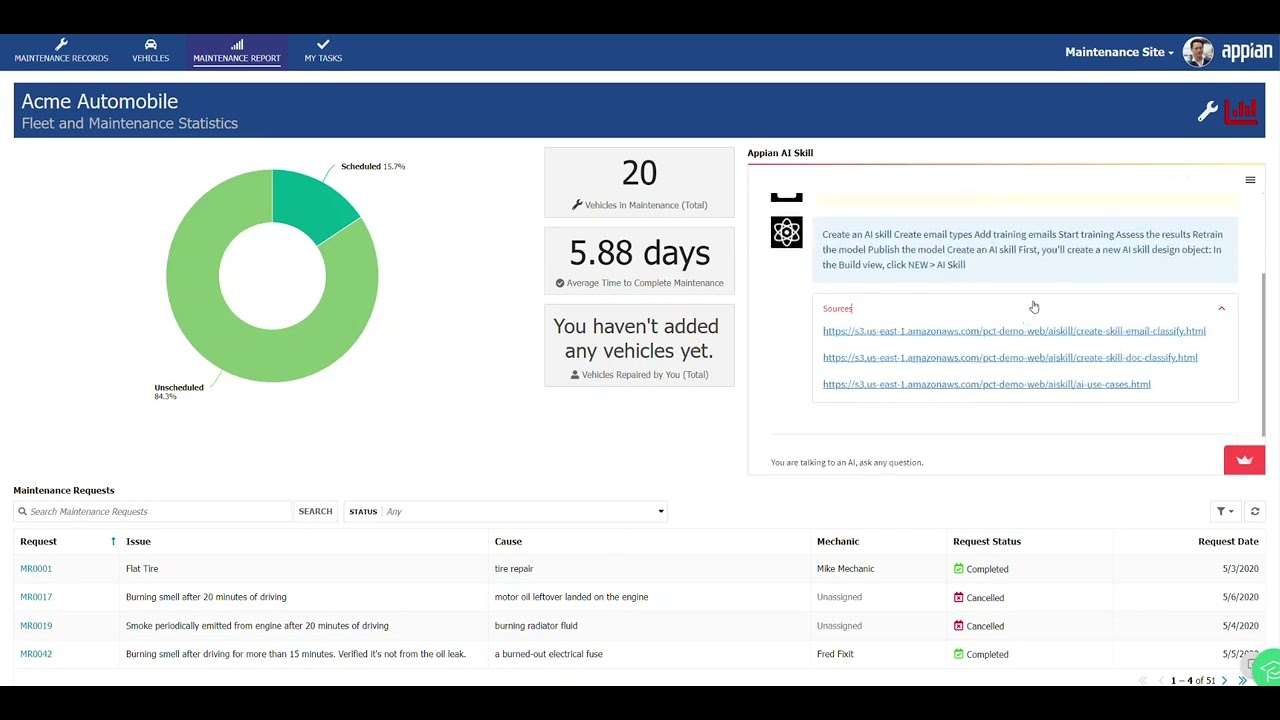1280x720 pixels.
Task: Click 'motor oil leftover landed on the engine'
Action: [x=571, y=597]
